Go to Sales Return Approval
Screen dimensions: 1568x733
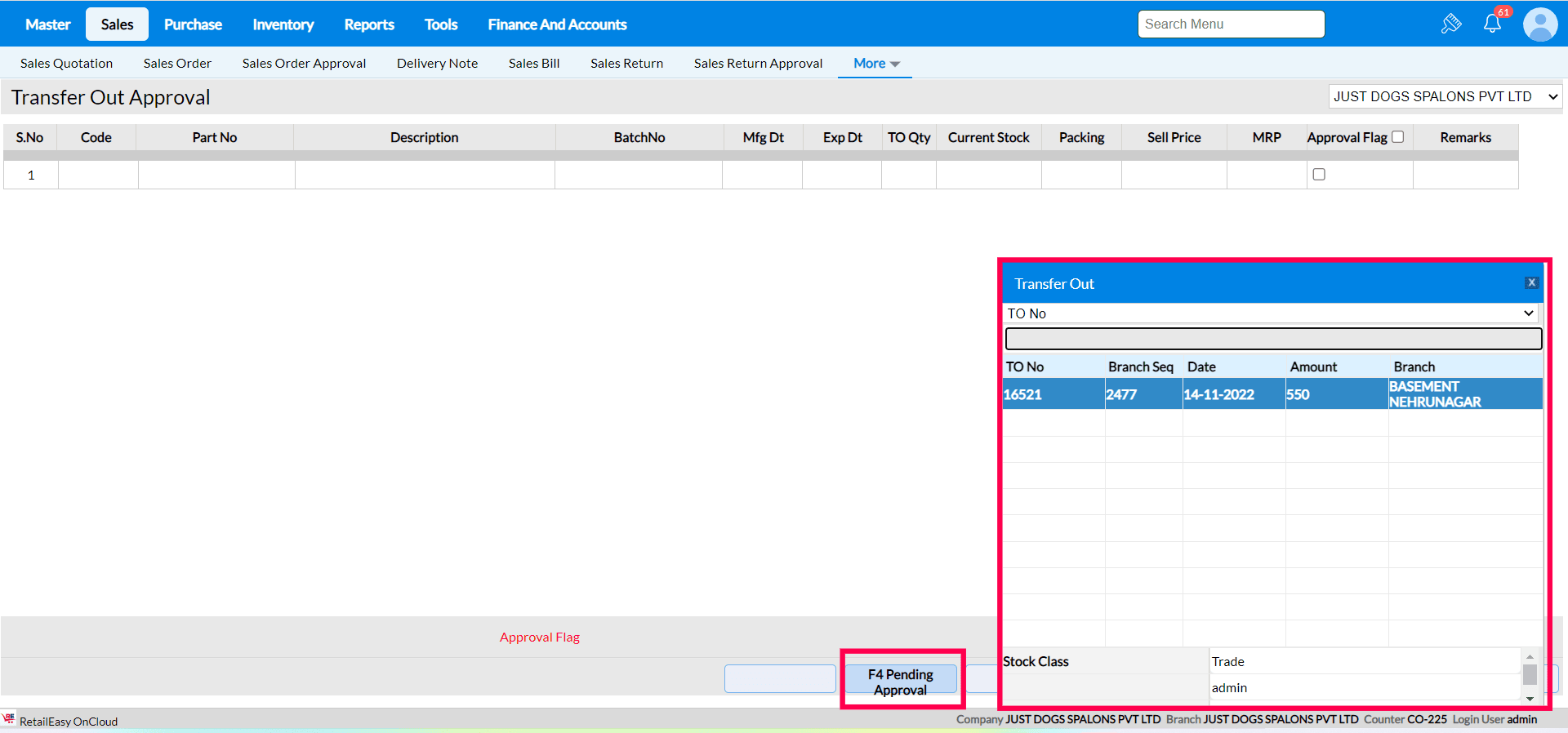tap(758, 64)
